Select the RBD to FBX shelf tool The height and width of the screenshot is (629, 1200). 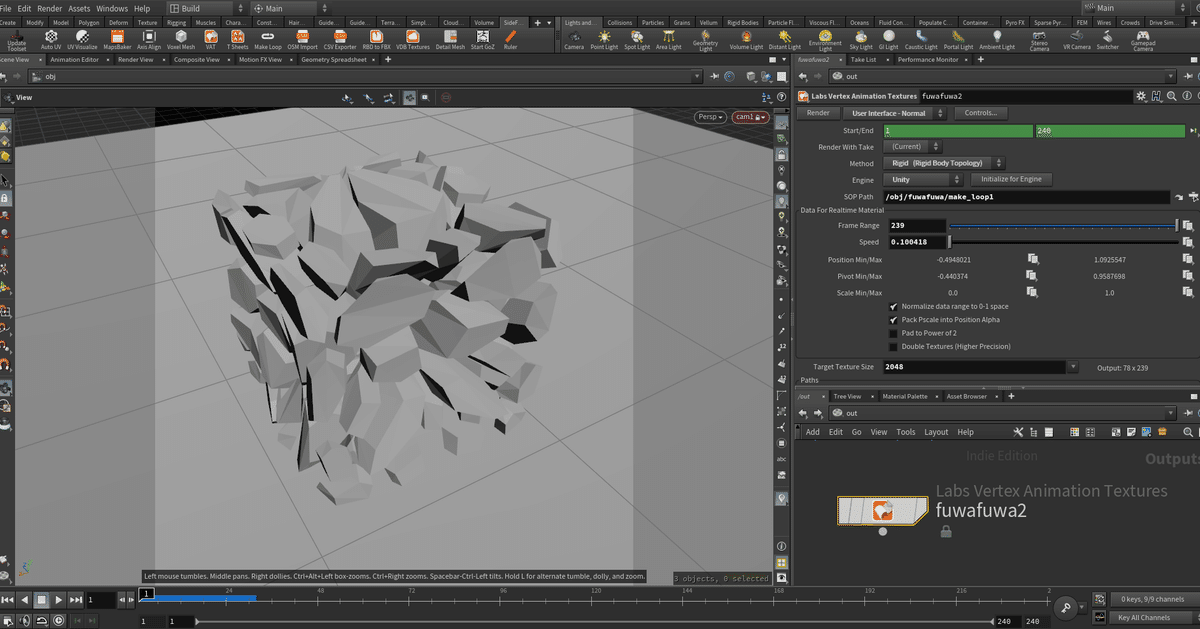(x=376, y=39)
